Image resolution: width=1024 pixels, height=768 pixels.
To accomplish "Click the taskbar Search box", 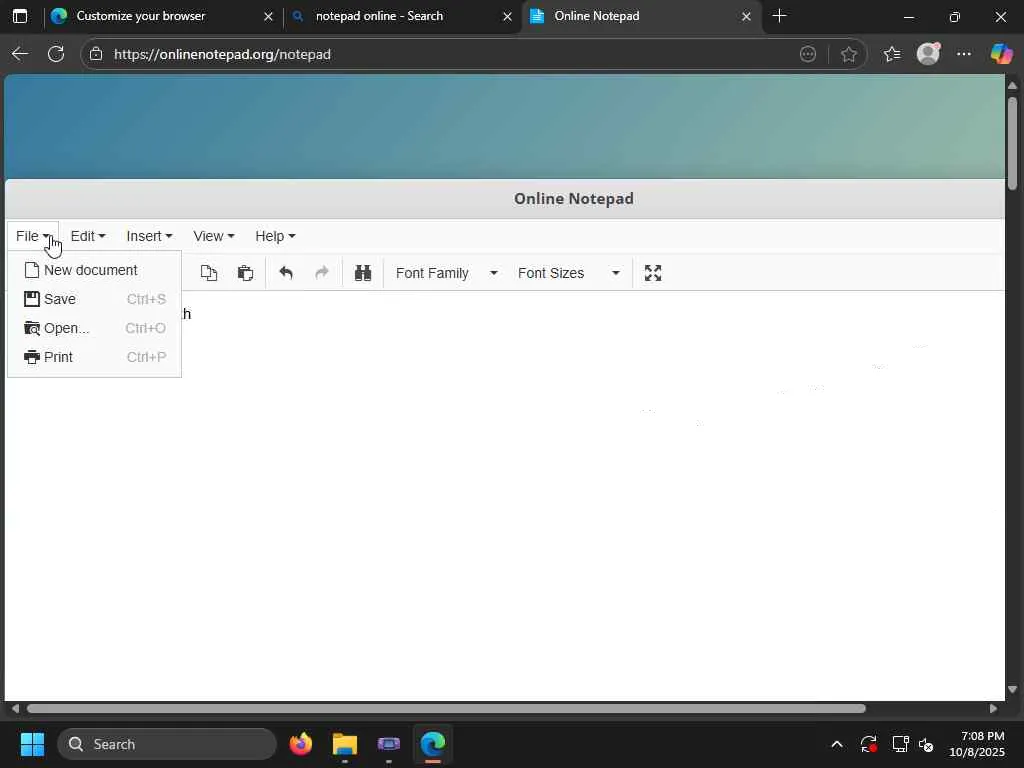I will click(x=167, y=744).
